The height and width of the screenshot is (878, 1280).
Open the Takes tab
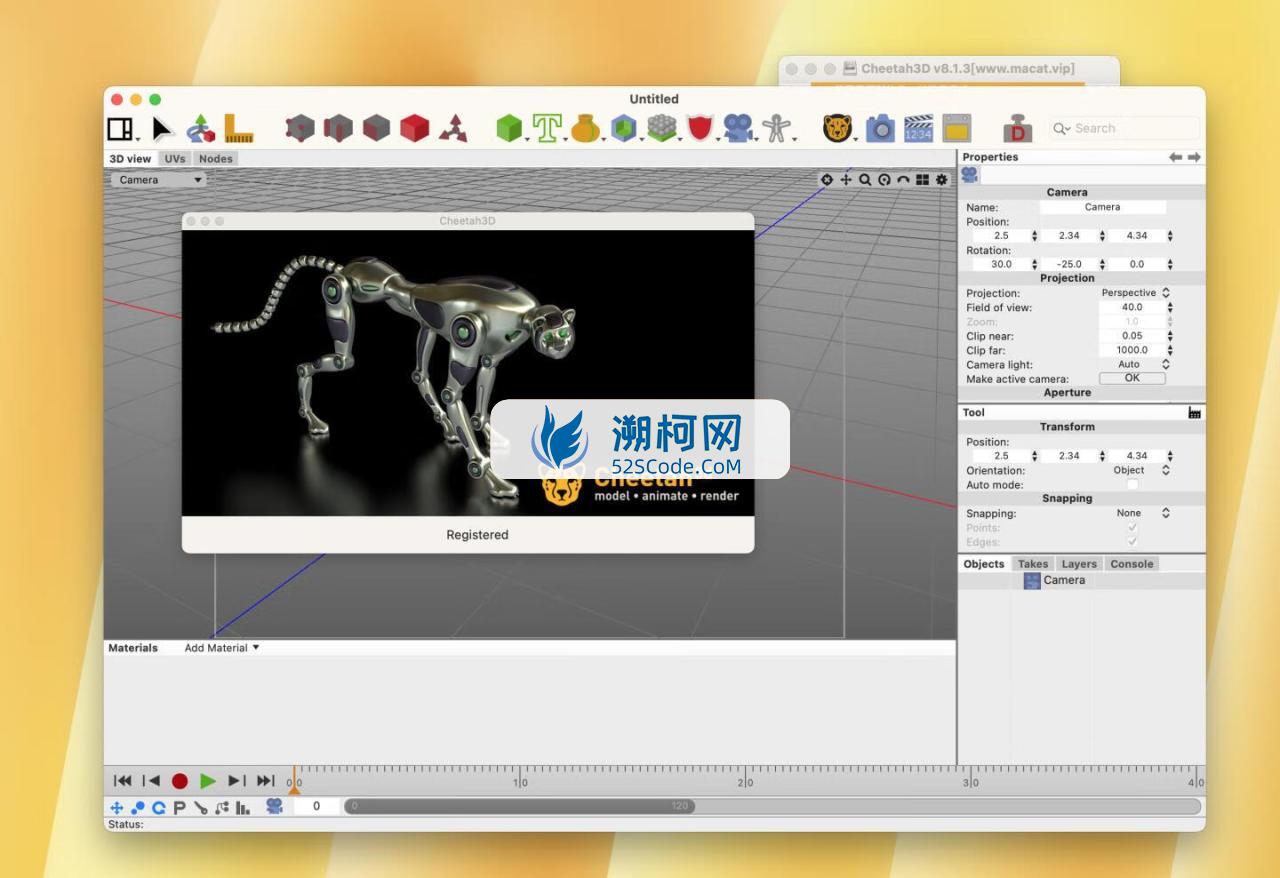[x=1033, y=564]
